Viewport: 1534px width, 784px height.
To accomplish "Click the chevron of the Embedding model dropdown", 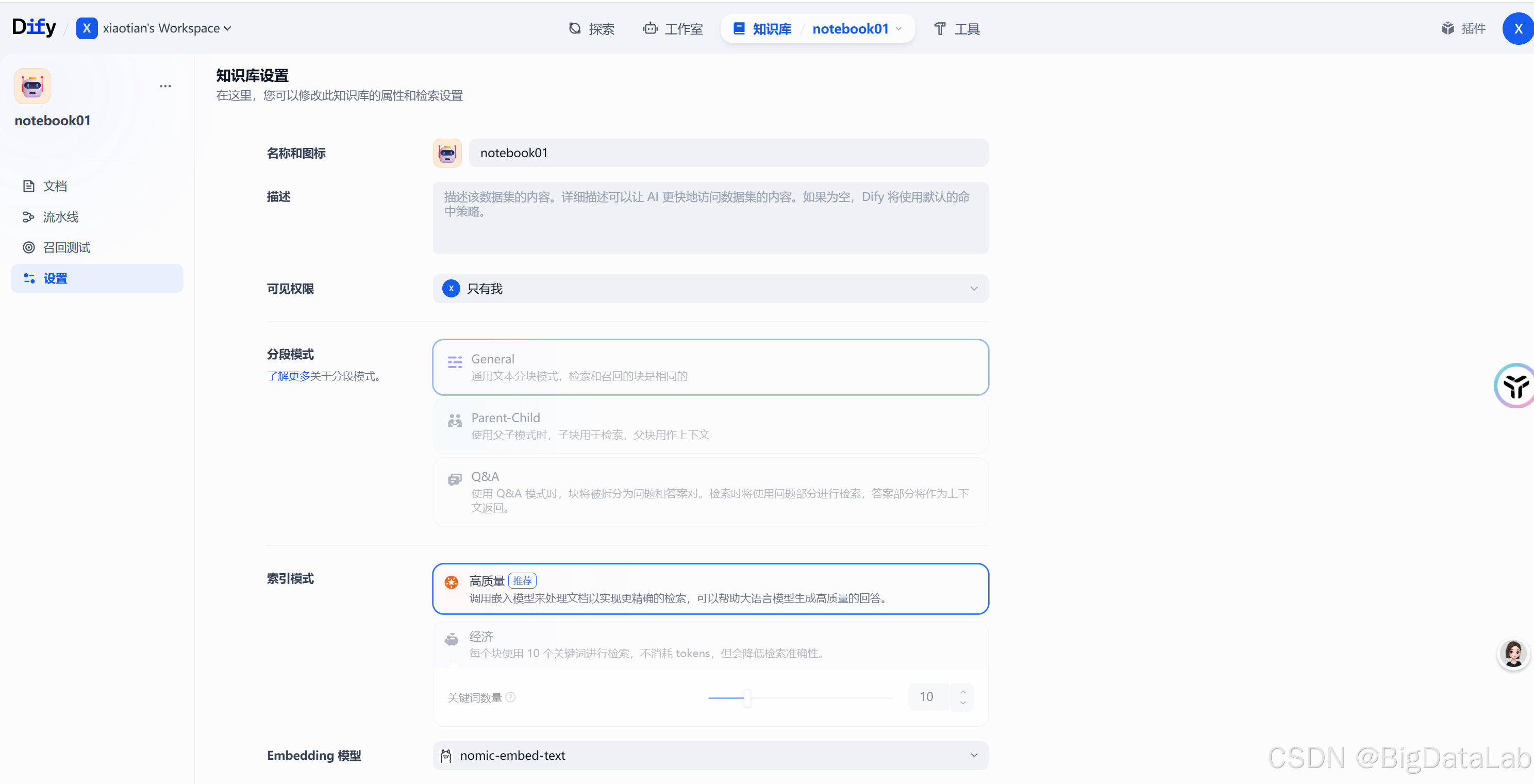I will pos(974,756).
